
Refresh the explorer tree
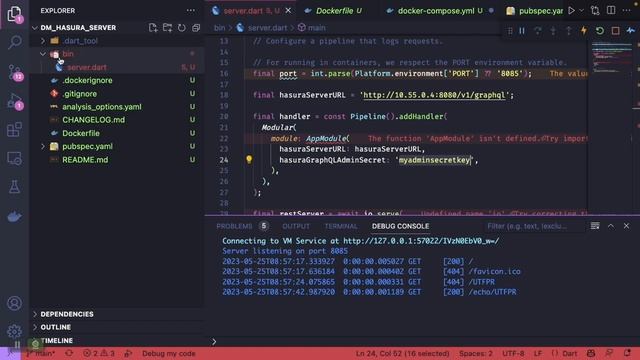point(182,27)
